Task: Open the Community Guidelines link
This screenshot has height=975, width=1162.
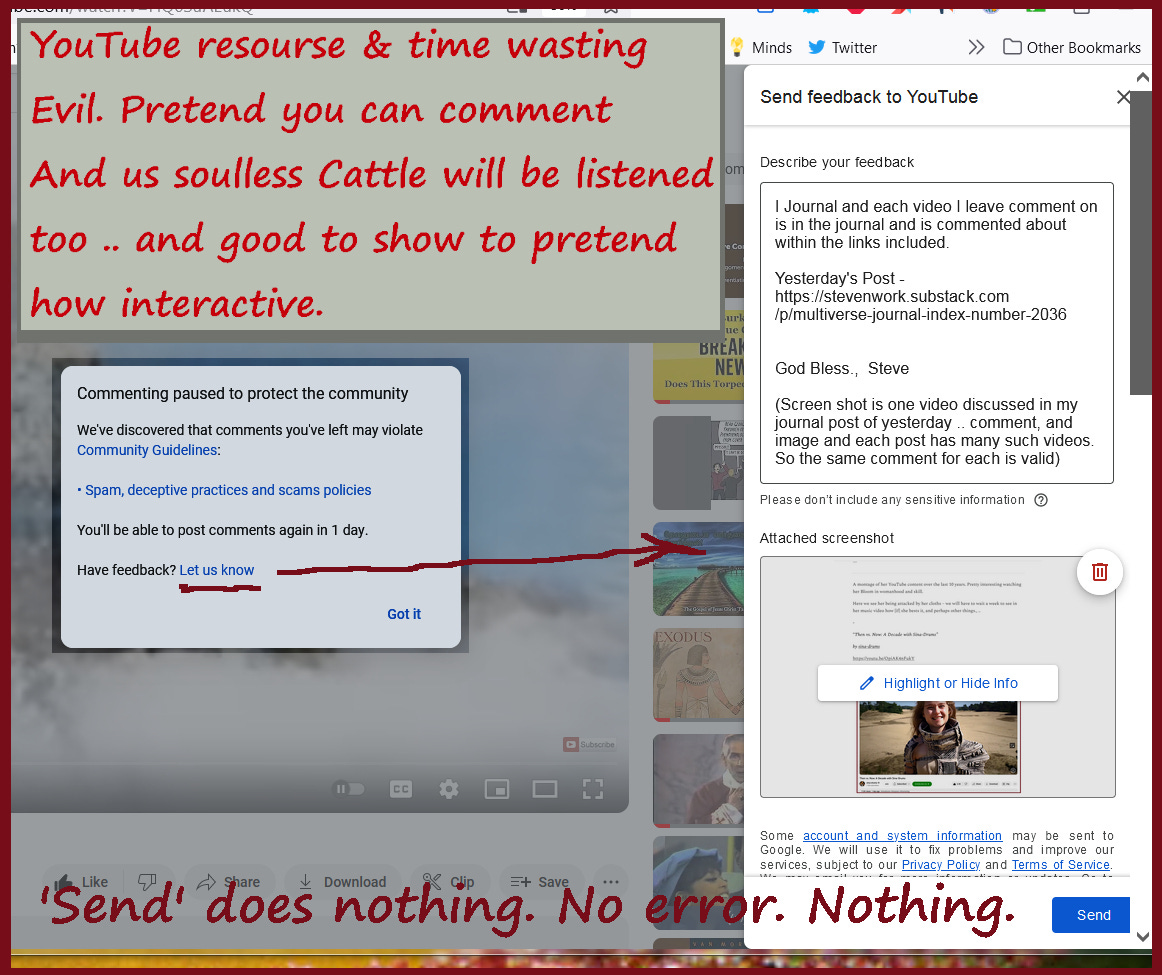Action: pyautogui.click(x=147, y=450)
